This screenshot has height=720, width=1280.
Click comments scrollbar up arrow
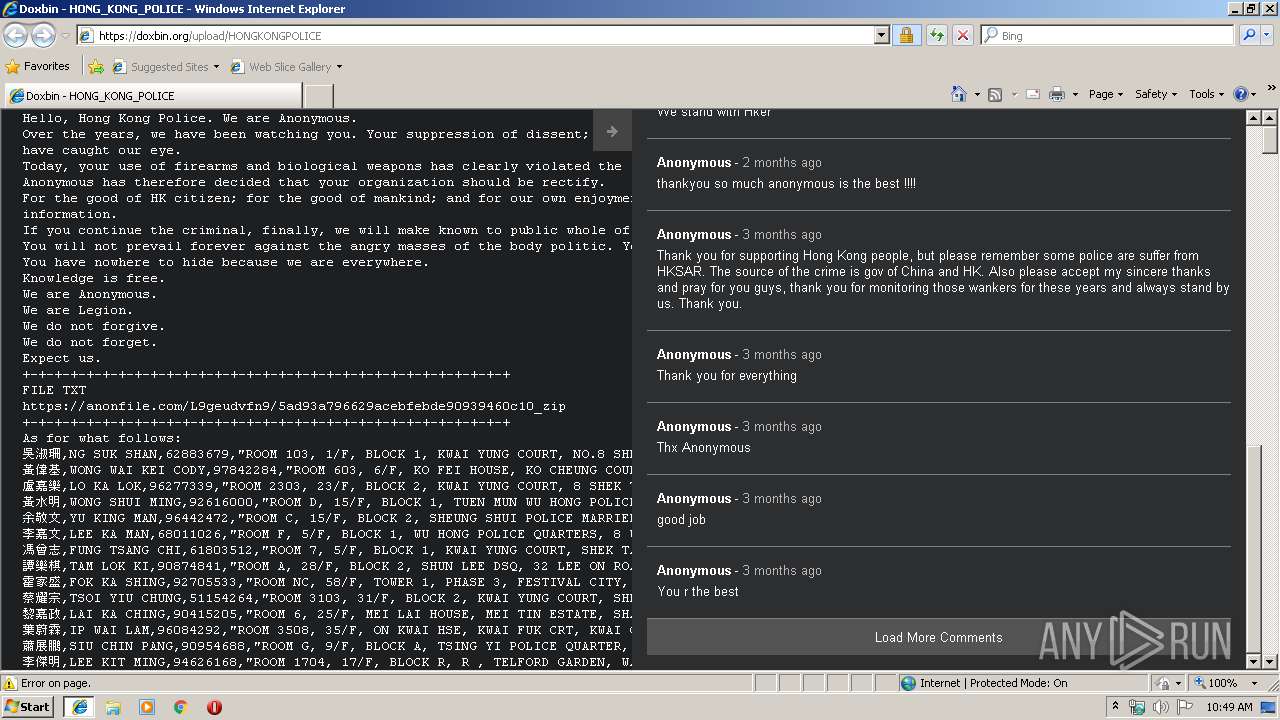point(1253,117)
